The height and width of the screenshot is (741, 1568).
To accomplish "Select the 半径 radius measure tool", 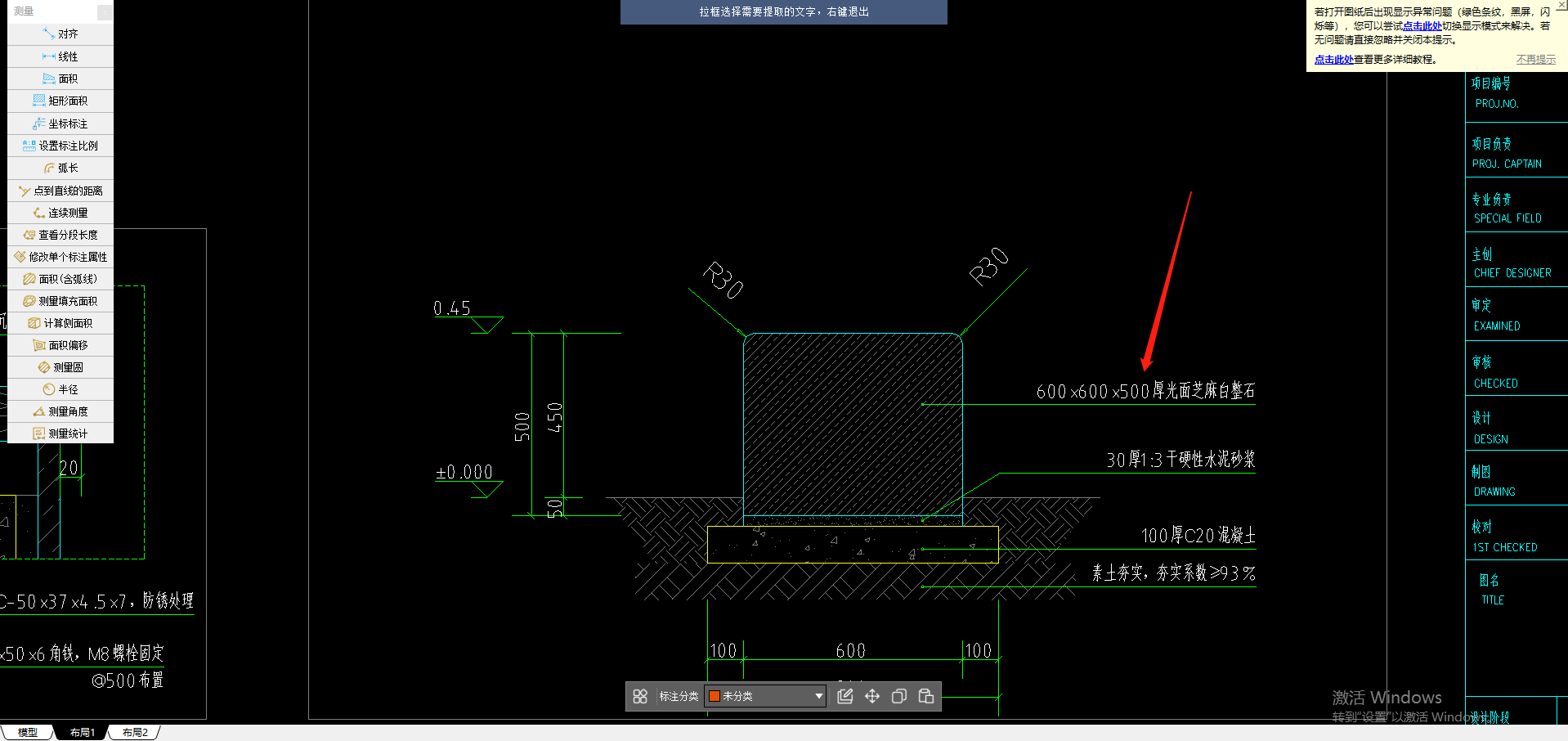I will [60, 389].
